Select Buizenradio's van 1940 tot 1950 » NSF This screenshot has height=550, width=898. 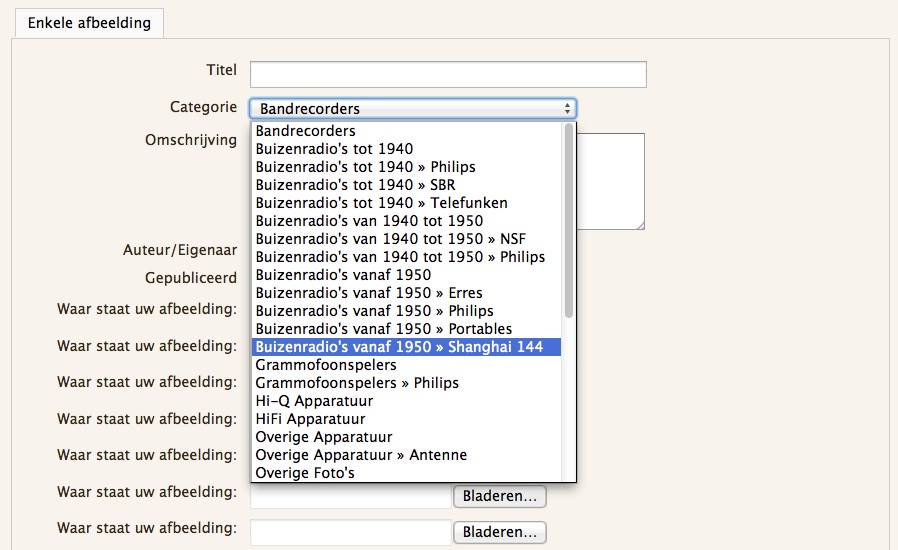390,239
